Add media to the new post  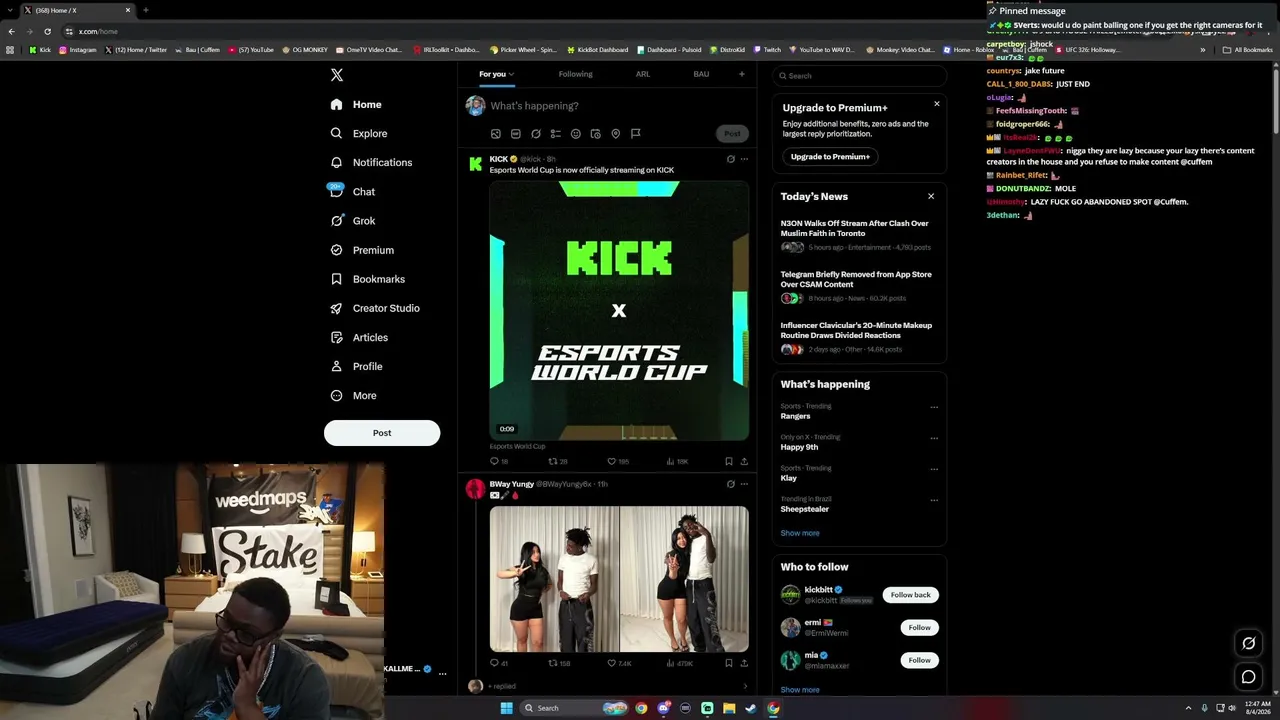tap(495, 134)
